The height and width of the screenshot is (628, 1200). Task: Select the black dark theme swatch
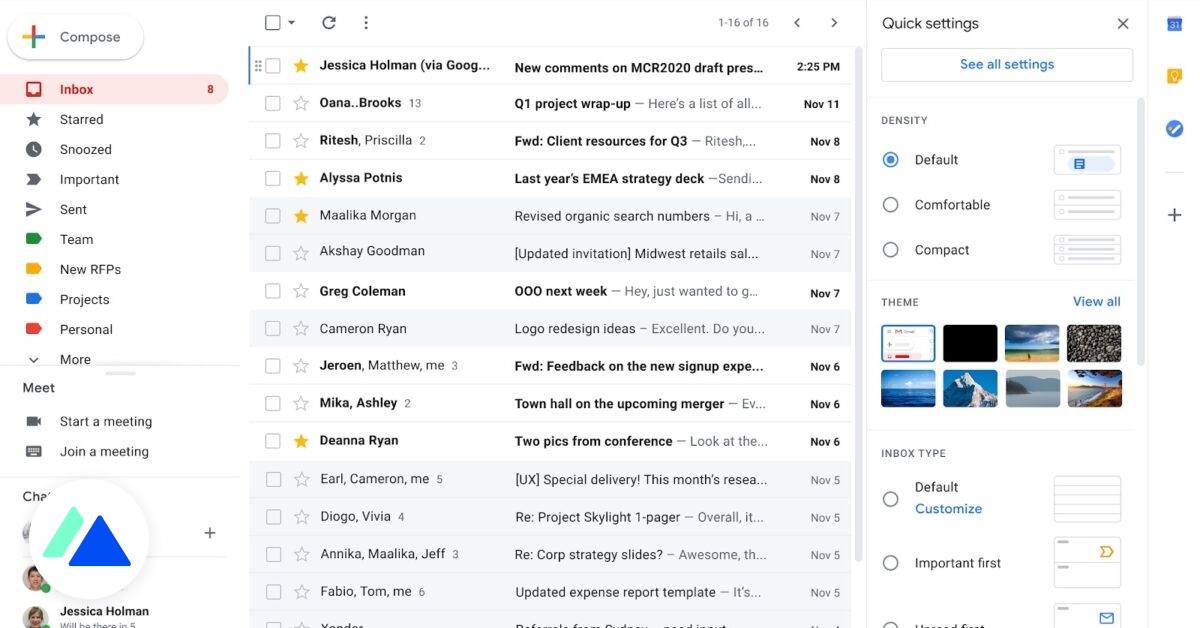point(970,343)
